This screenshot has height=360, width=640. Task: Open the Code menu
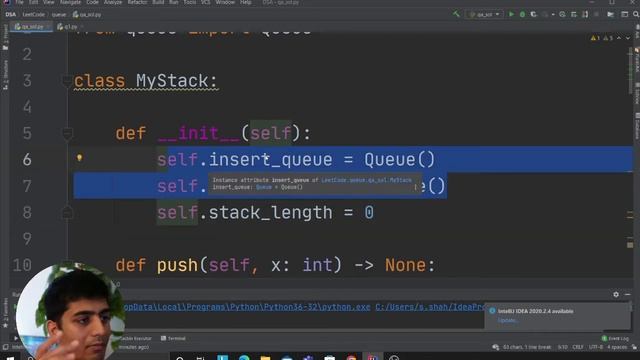click(92, 2)
